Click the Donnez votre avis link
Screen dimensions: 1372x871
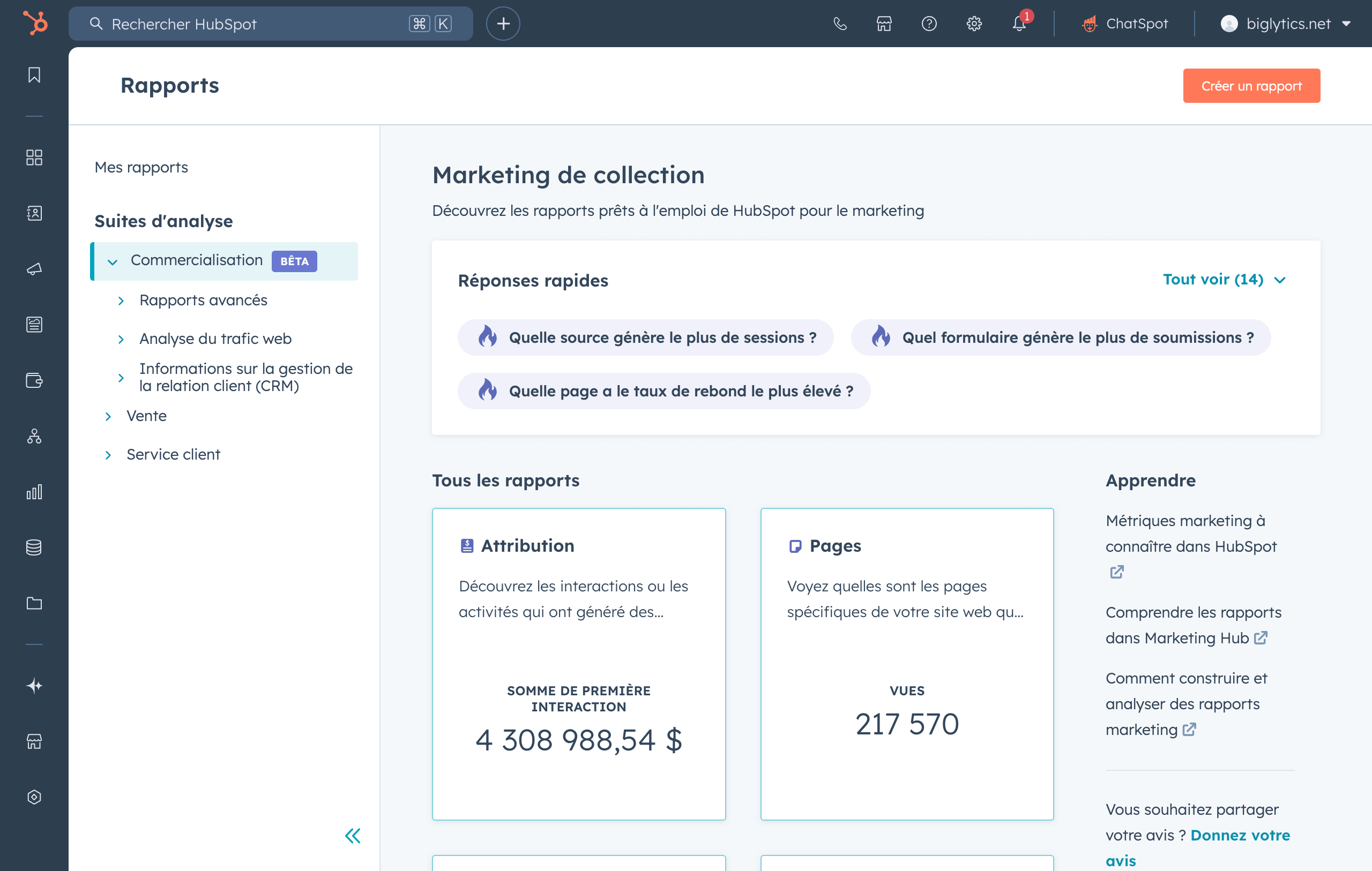click(1240, 836)
